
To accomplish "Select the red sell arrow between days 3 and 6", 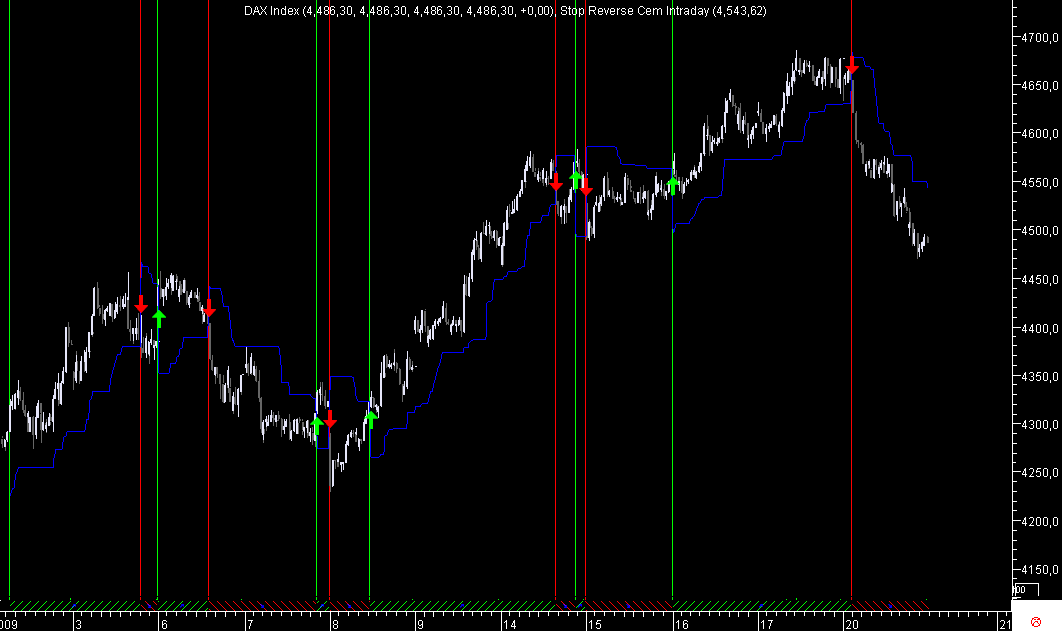I will point(141,304).
